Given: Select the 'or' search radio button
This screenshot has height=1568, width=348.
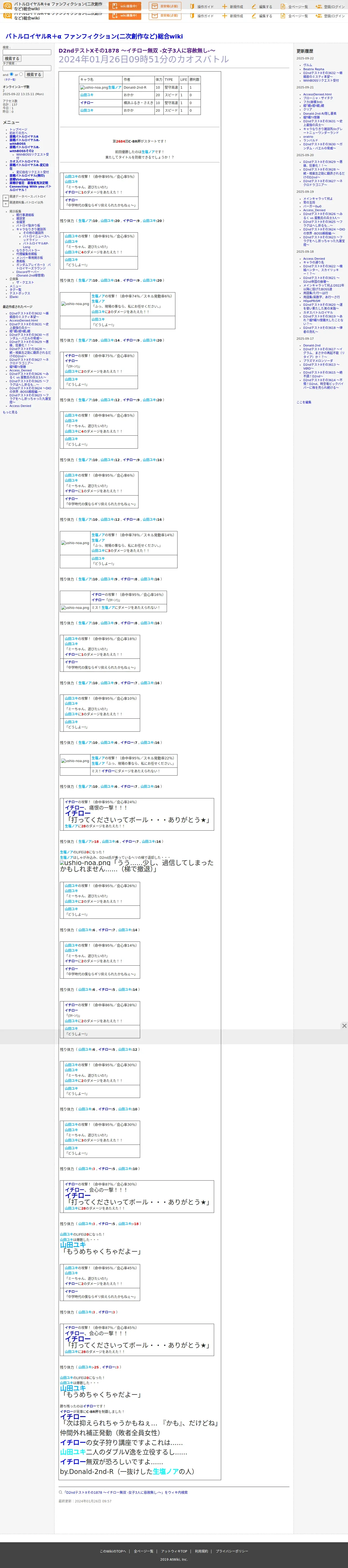Looking at the screenshot, I should coord(21,74).
